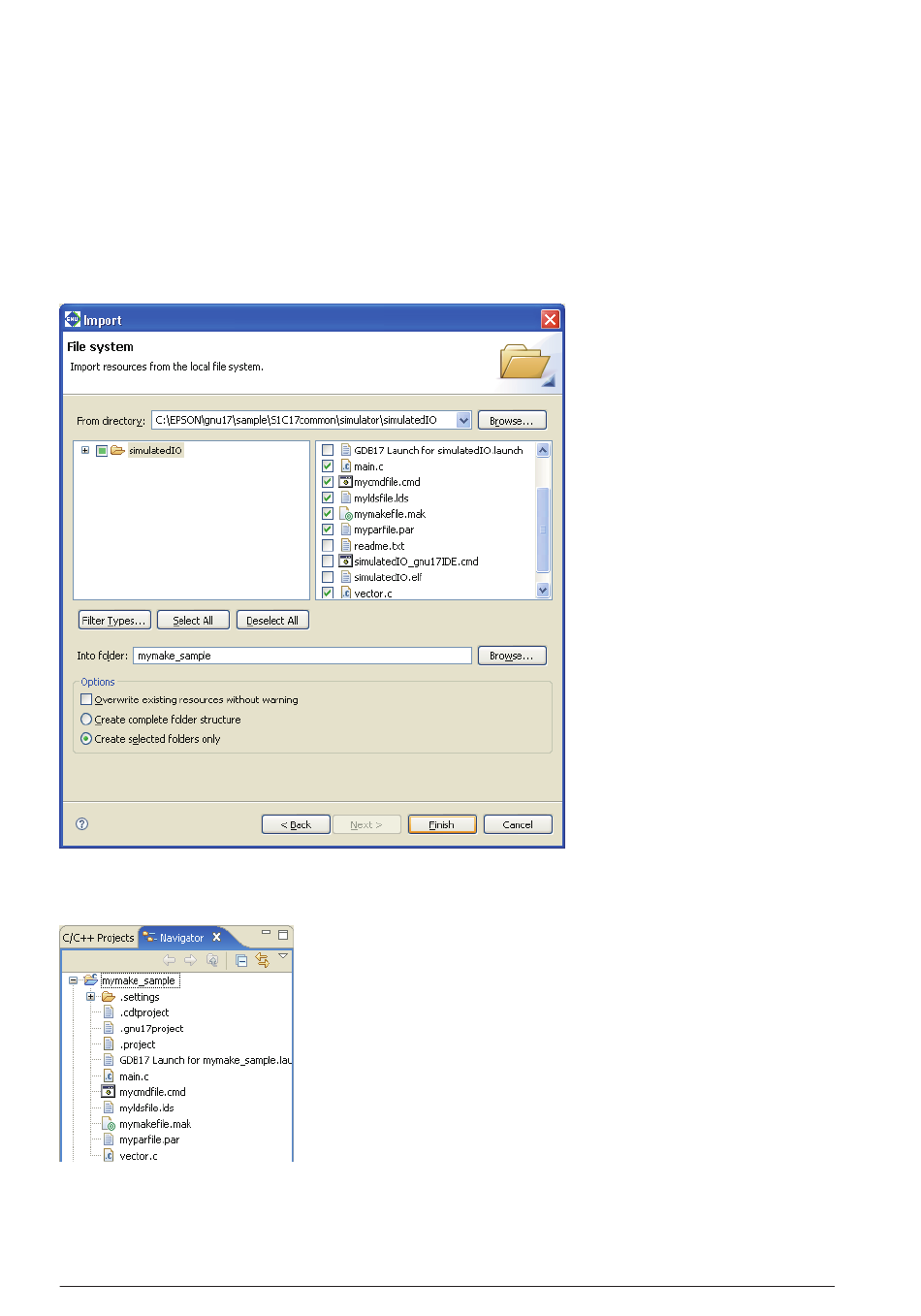Screen dimensions: 921x1316
Task: Click the simulatedIO folder icon in Import dialog
Action: point(117,450)
